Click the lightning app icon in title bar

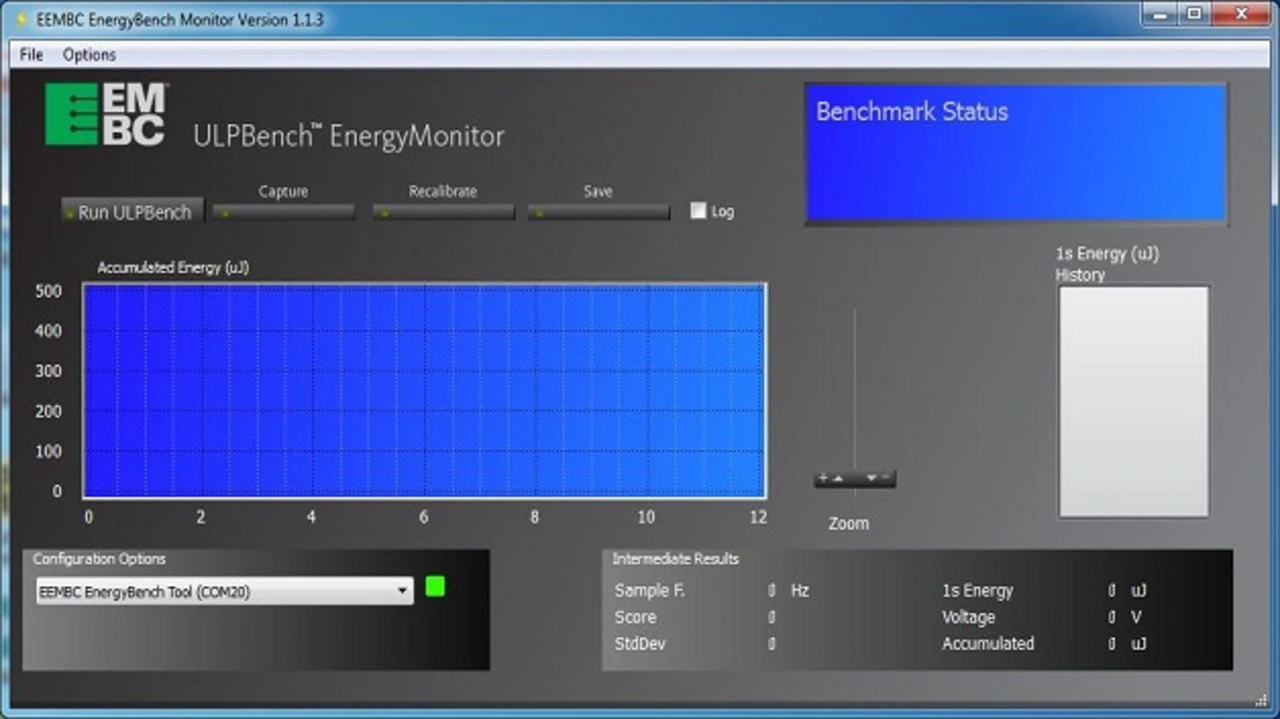pos(21,19)
